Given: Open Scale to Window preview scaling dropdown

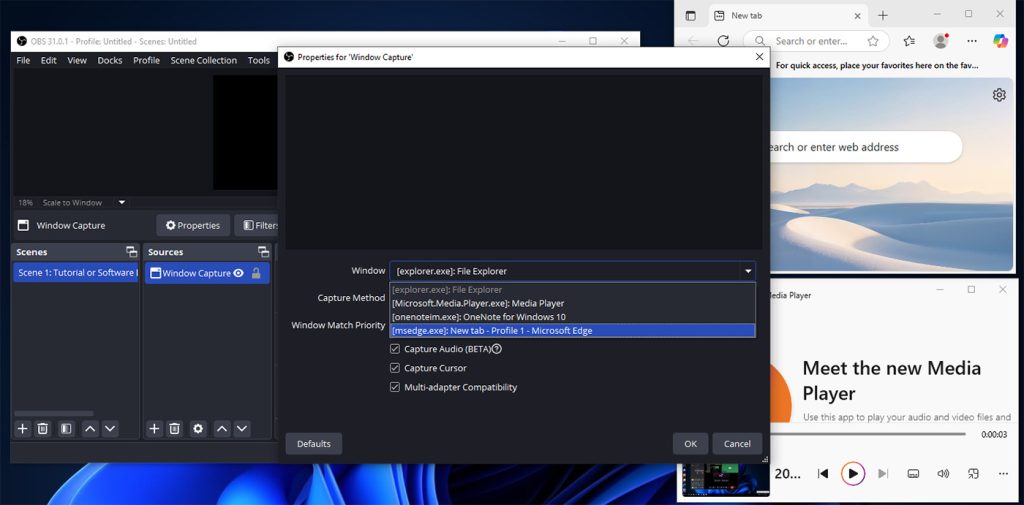Looking at the screenshot, I should (121, 203).
